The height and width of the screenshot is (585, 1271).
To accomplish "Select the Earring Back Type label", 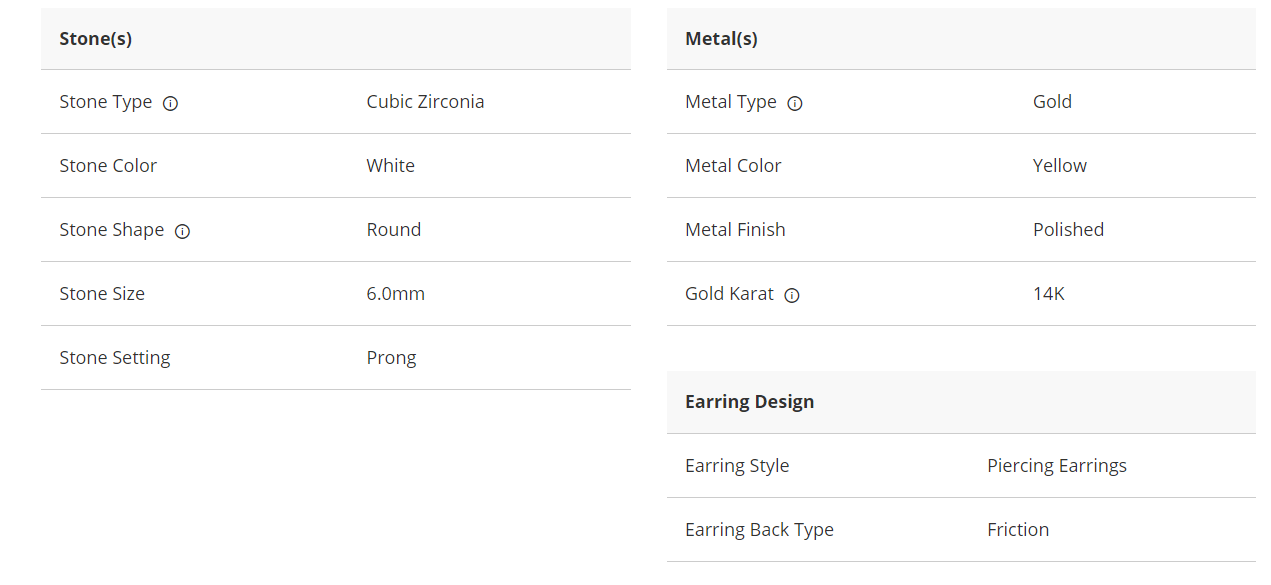I will (759, 530).
